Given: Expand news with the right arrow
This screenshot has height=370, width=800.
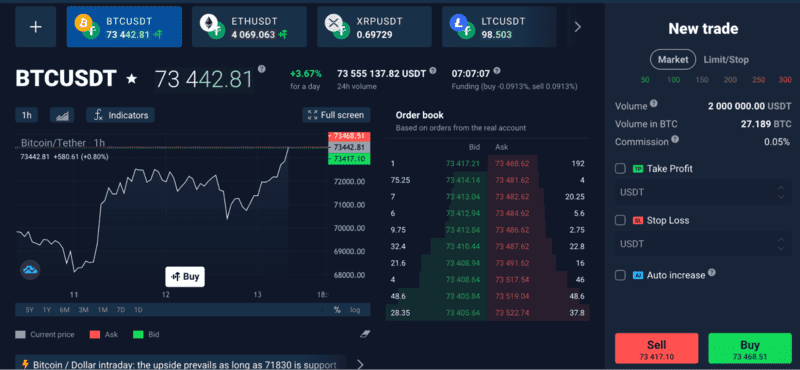Looking at the screenshot, I should click(361, 364).
